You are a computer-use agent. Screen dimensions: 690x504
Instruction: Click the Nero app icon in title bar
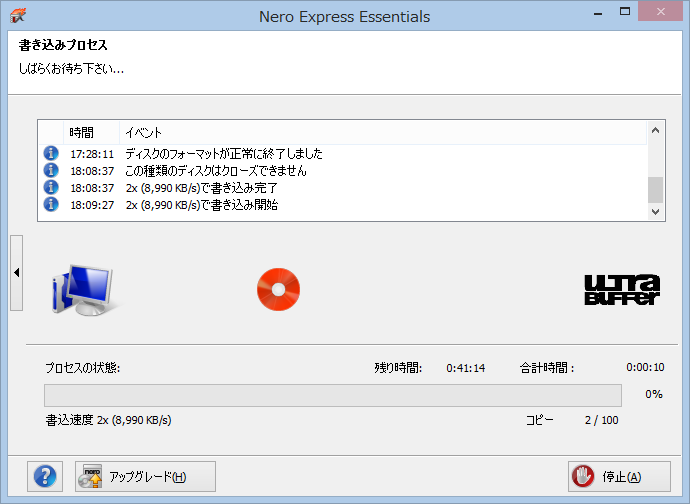click(18, 16)
